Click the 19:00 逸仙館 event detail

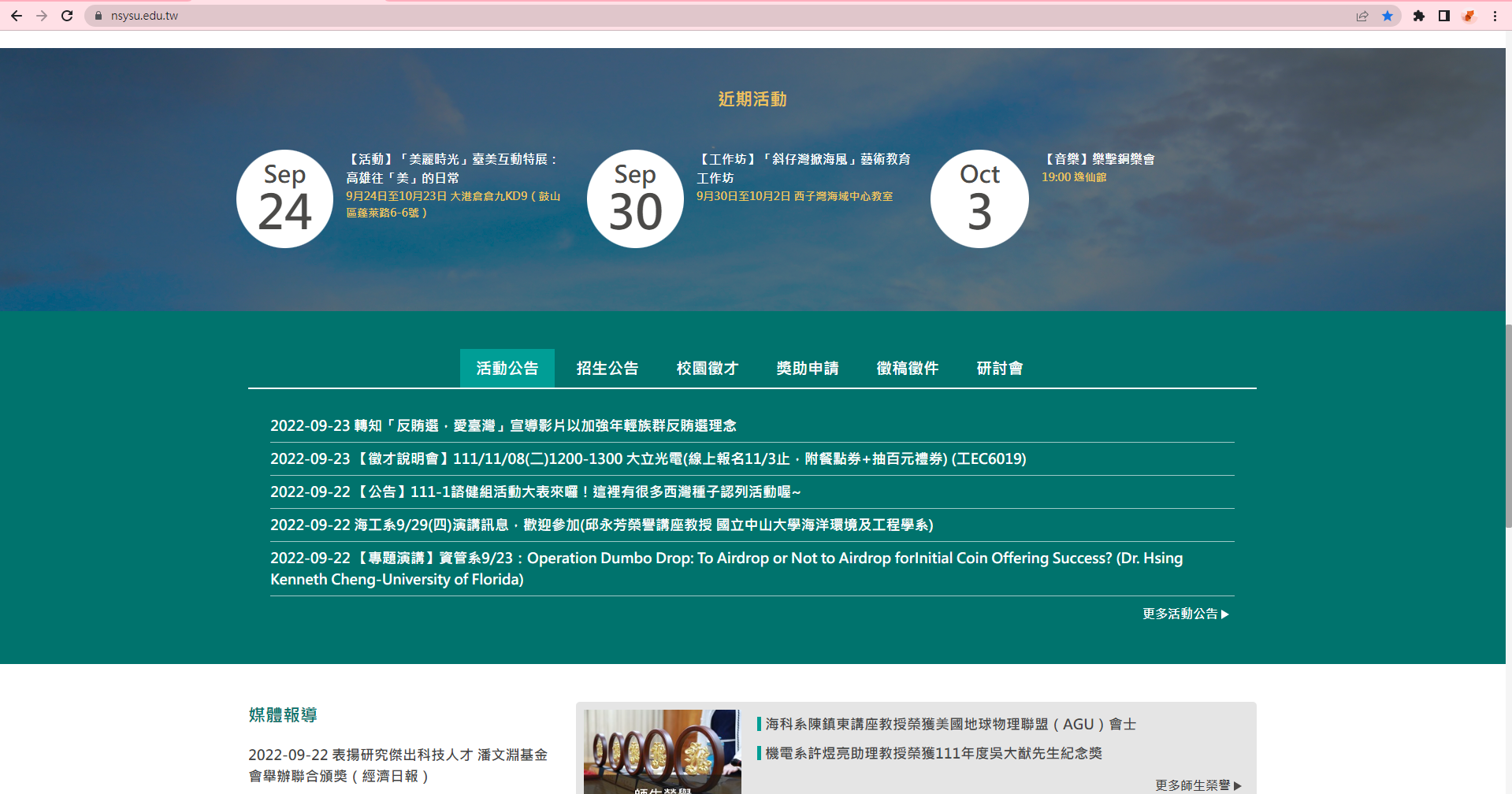coord(1074,177)
